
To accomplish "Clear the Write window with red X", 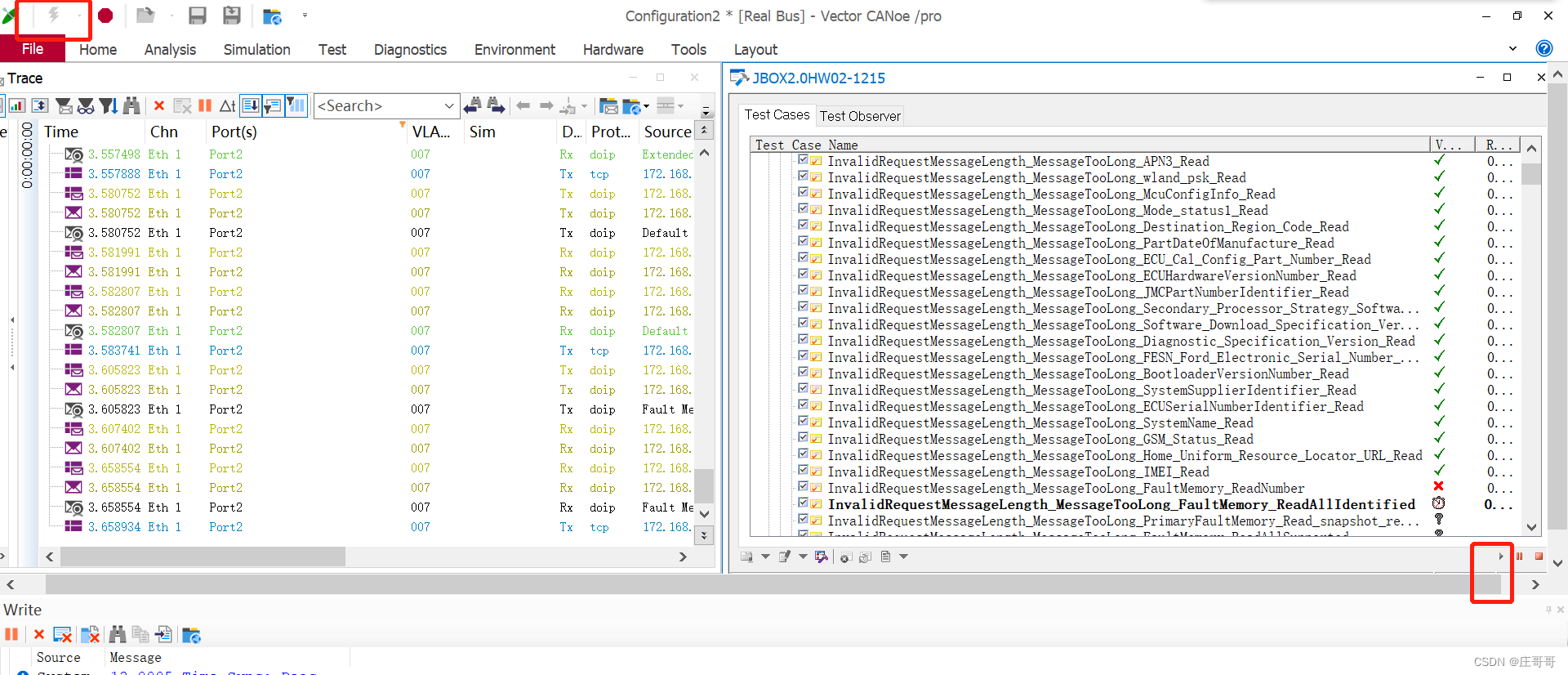I will point(39,634).
